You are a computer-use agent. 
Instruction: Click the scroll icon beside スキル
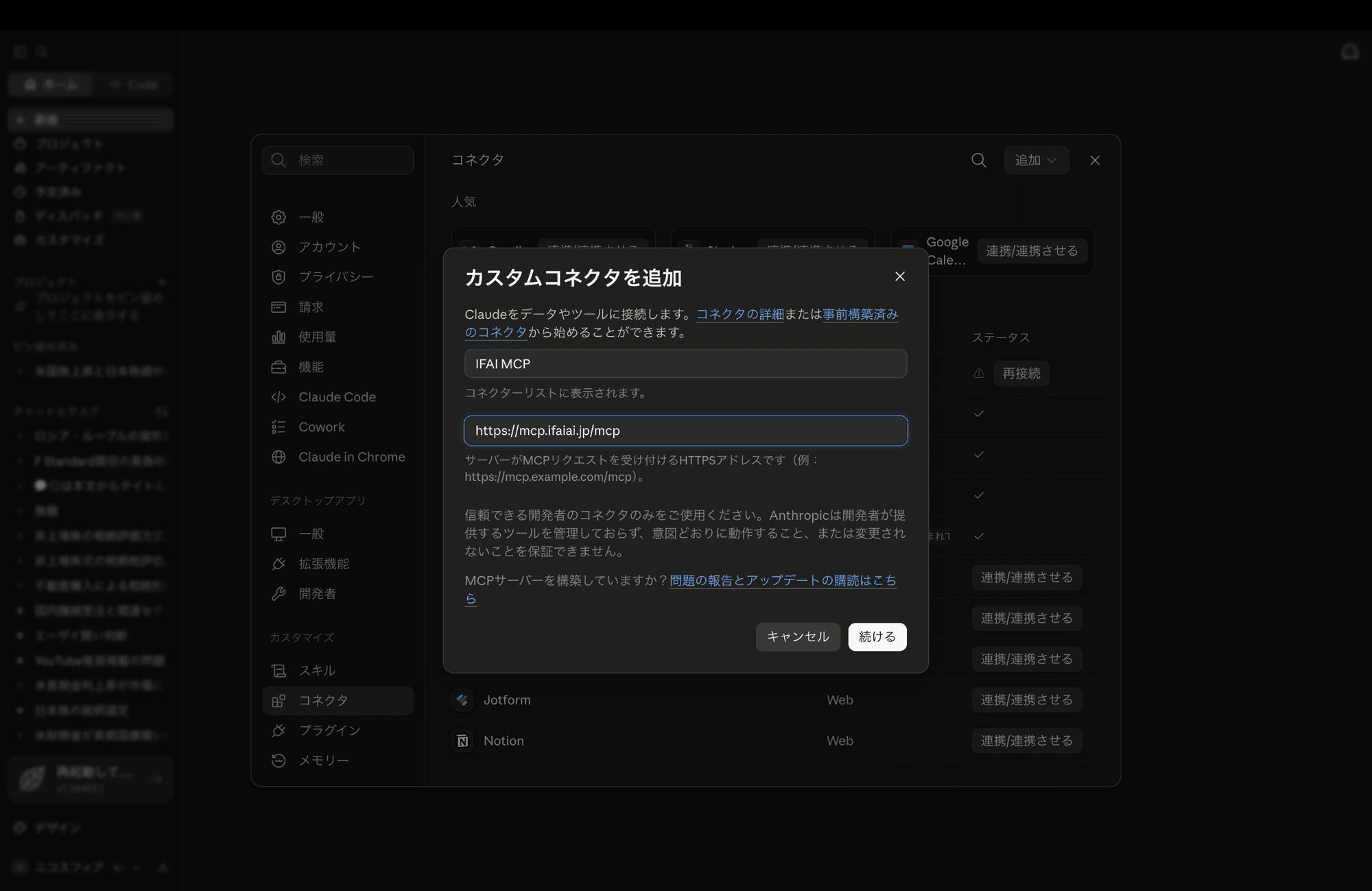pos(279,671)
